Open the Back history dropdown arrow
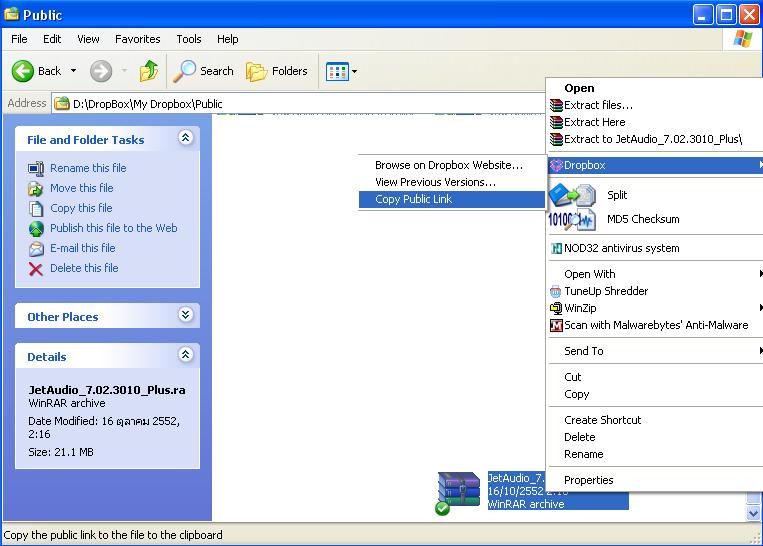Screen dimensions: 763x546 click(x=73, y=71)
